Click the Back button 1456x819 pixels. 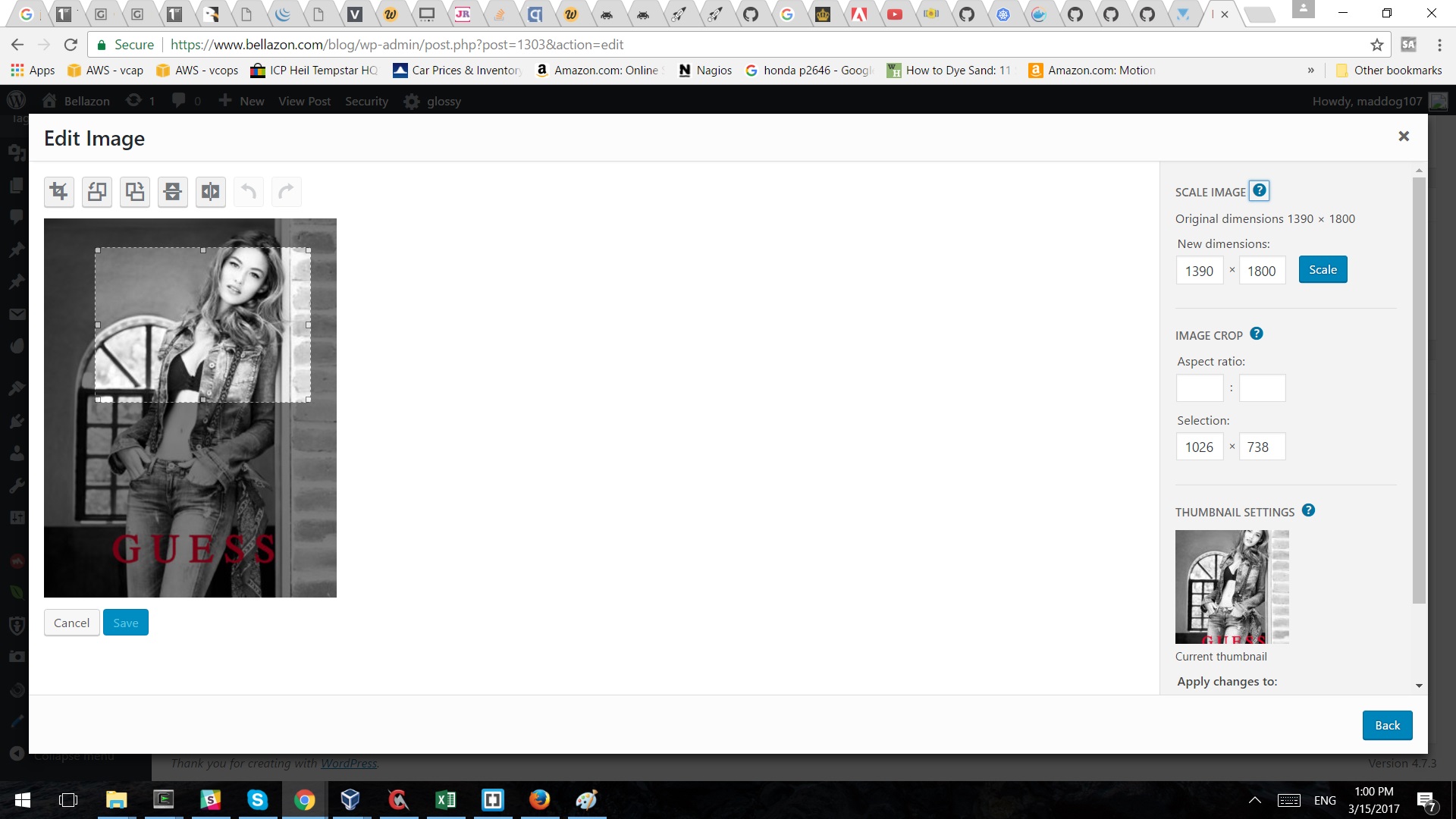click(1387, 725)
